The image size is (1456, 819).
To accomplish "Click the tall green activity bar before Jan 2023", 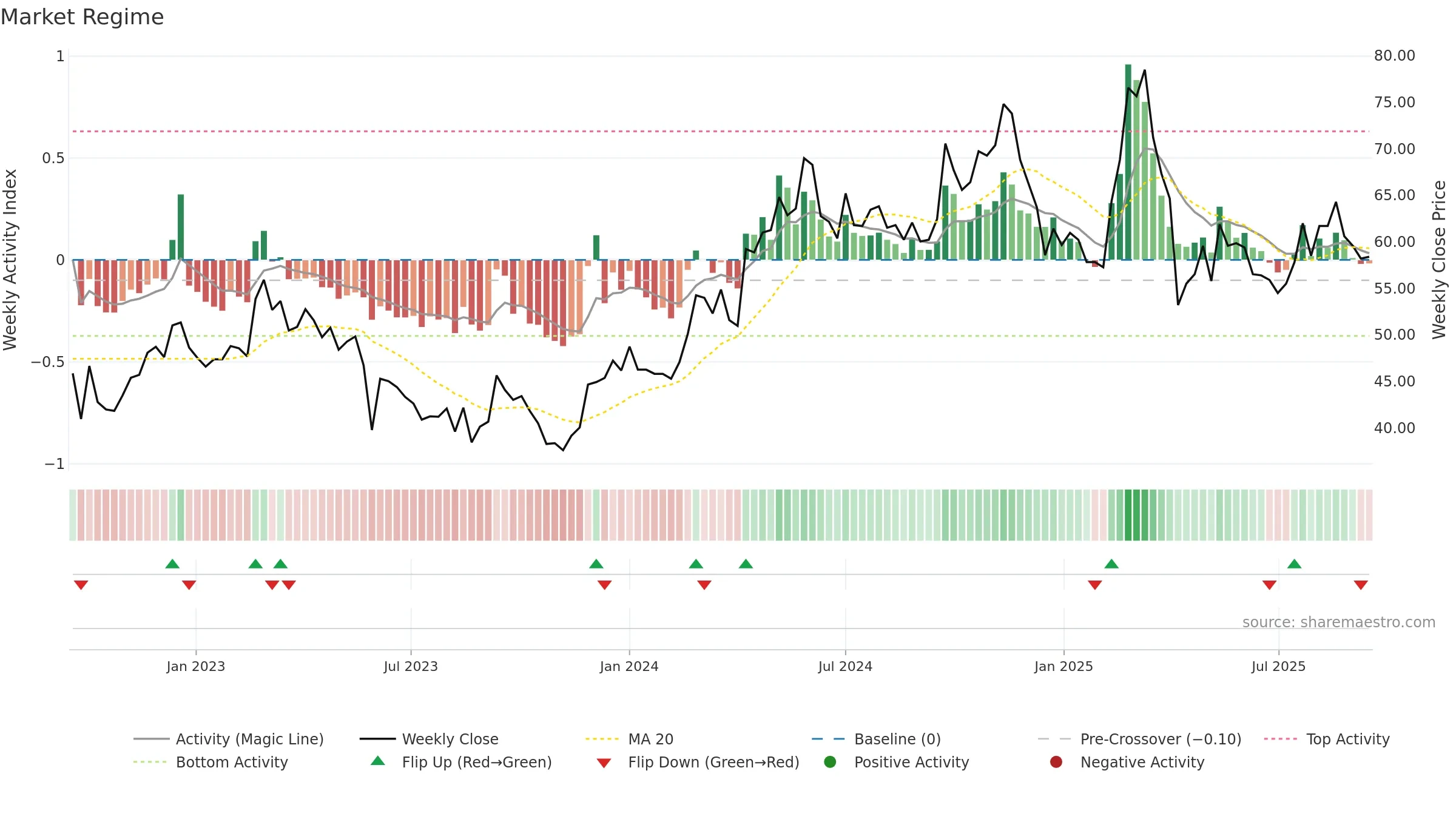I will tap(181, 227).
